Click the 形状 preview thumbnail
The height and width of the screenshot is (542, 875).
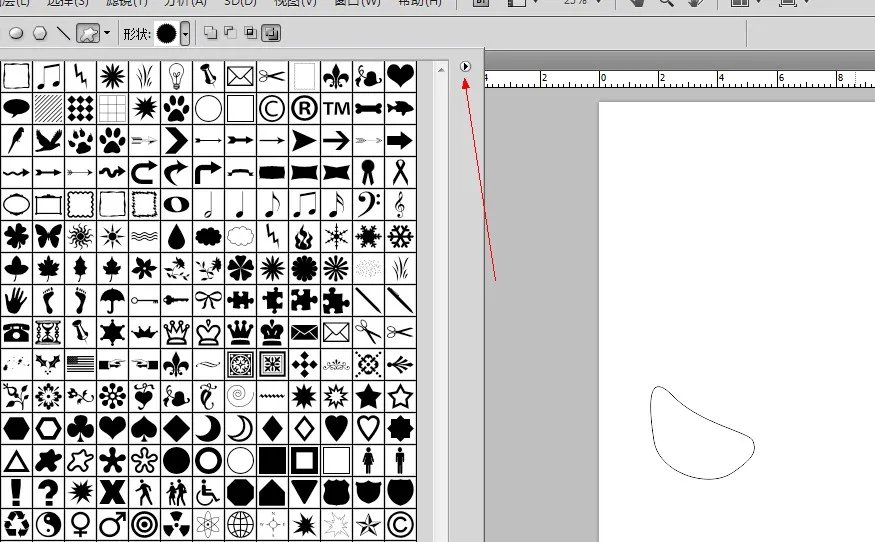click(x=166, y=33)
